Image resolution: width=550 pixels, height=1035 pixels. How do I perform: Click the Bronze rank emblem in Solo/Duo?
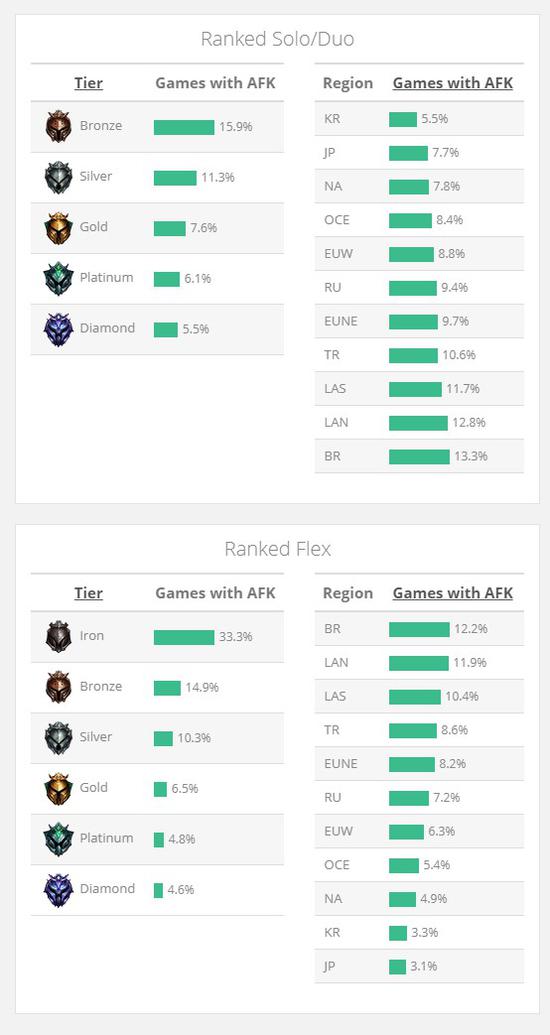click(x=59, y=127)
